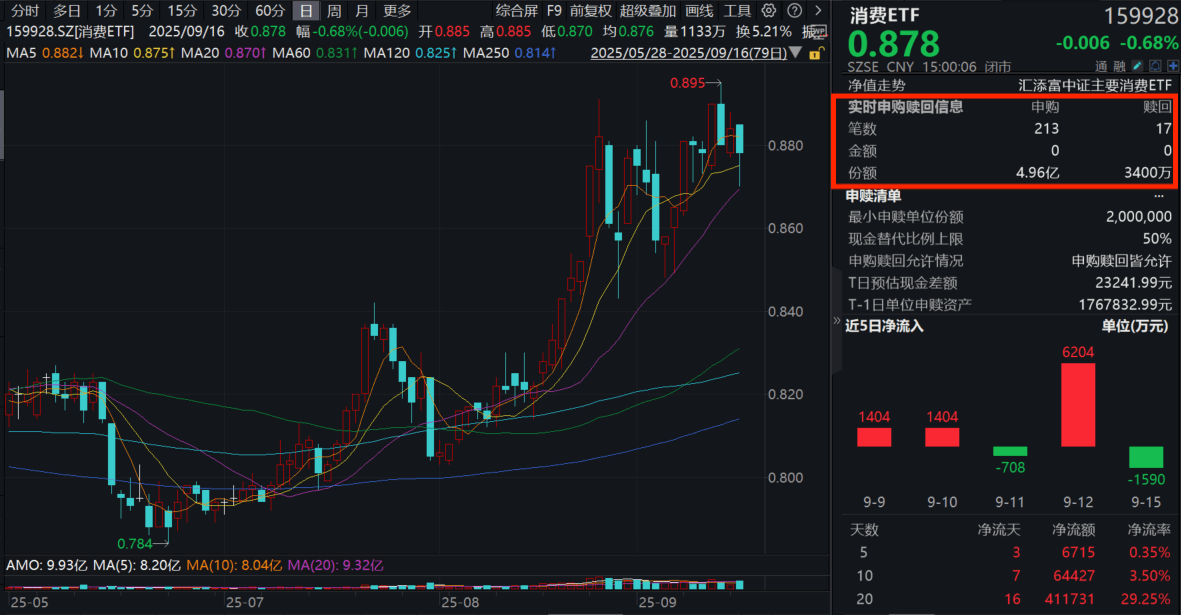1181x615 pixels.
Task: Click the F9 shortcut button
Action: tap(554, 11)
